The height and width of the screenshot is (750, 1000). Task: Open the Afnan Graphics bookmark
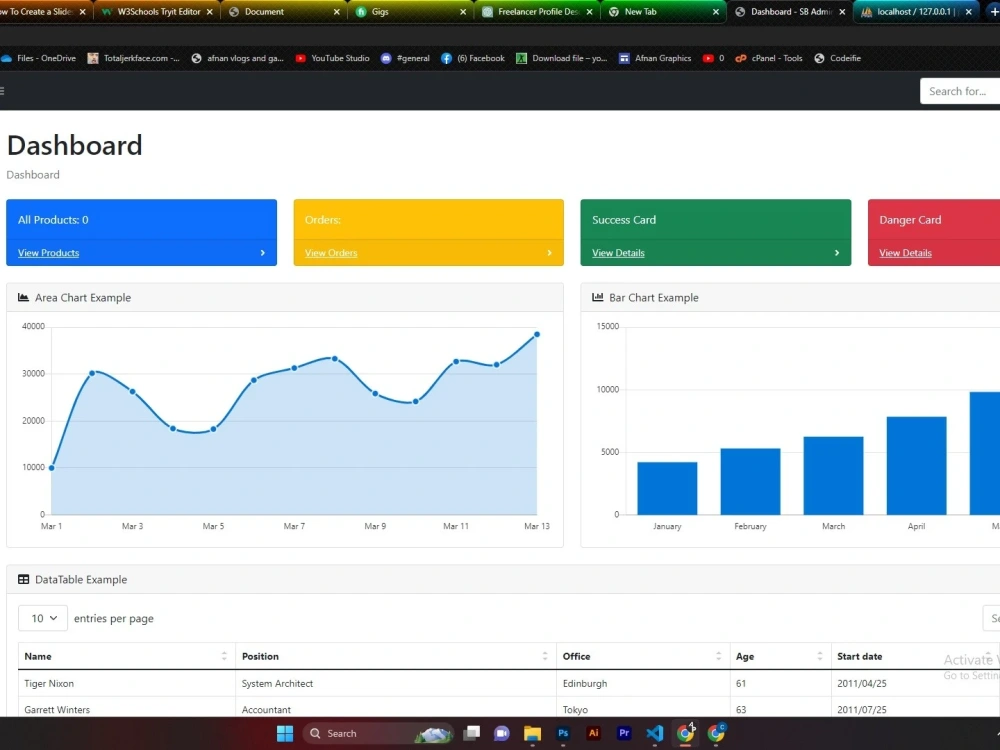click(655, 58)
